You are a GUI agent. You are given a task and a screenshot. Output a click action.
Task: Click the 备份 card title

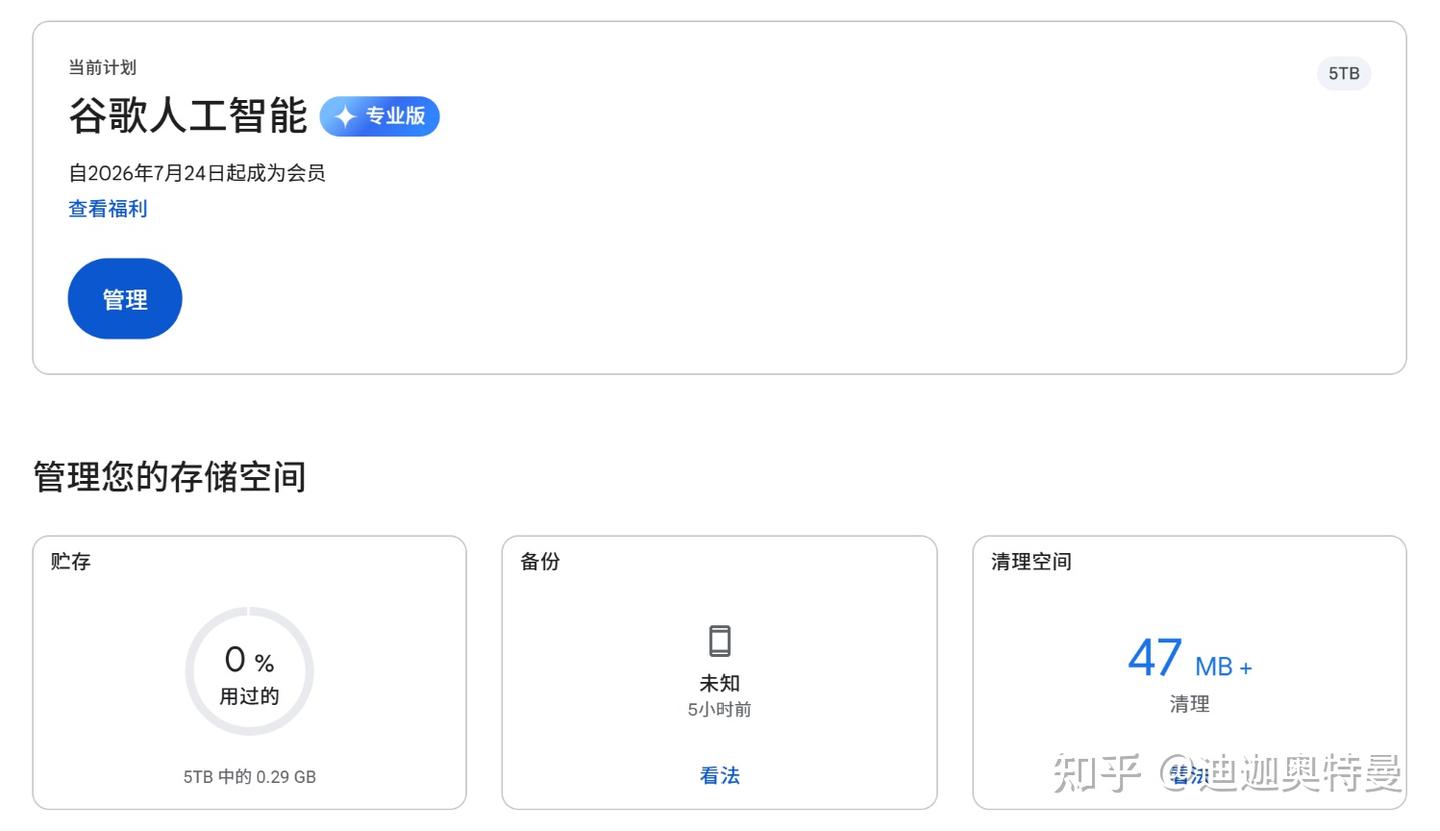(540, 562)
